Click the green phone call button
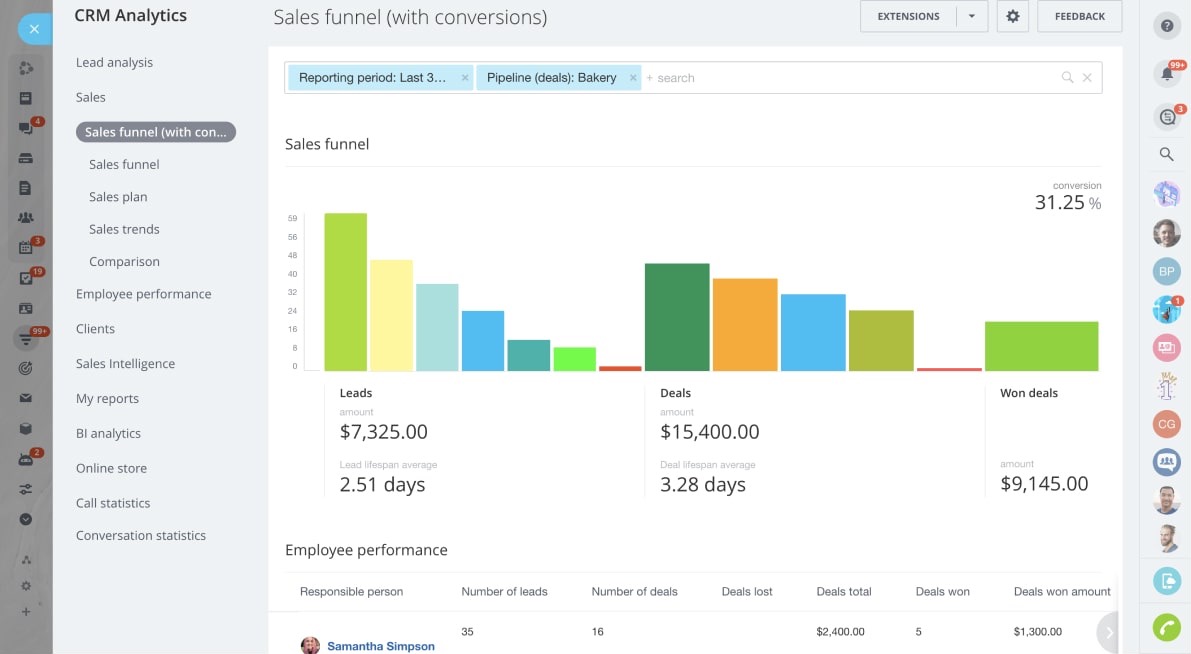Screen dimensions: 1191x654 click(1166, 627)
